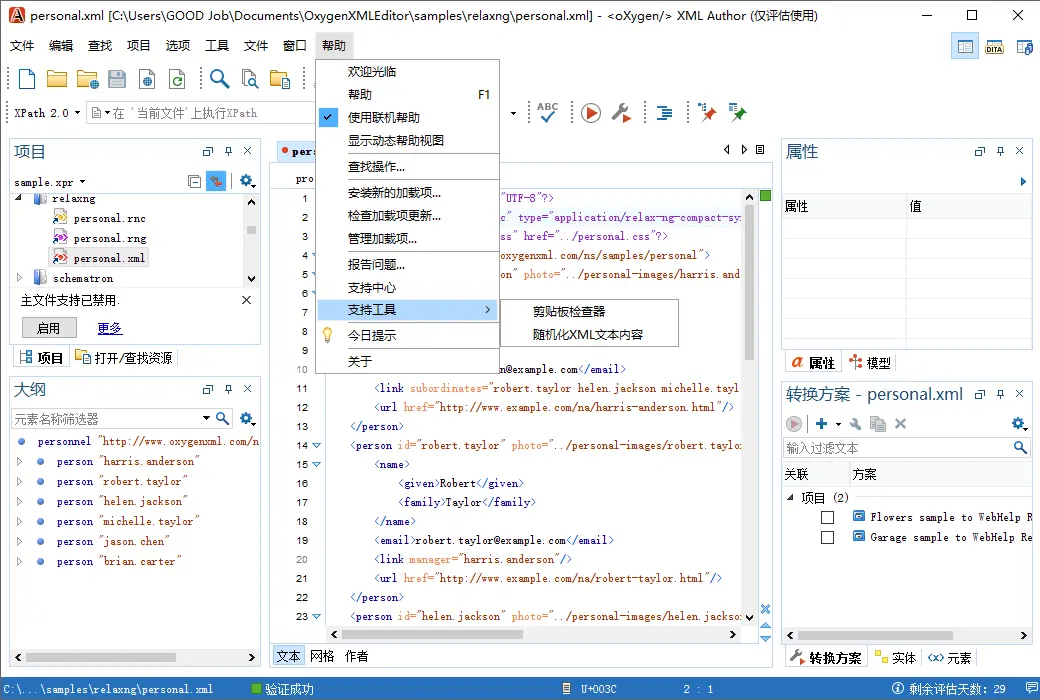Screen dimensions: 1040x700
Task: Select 检查加载项更新... menu entry
Action: point(408,215)
